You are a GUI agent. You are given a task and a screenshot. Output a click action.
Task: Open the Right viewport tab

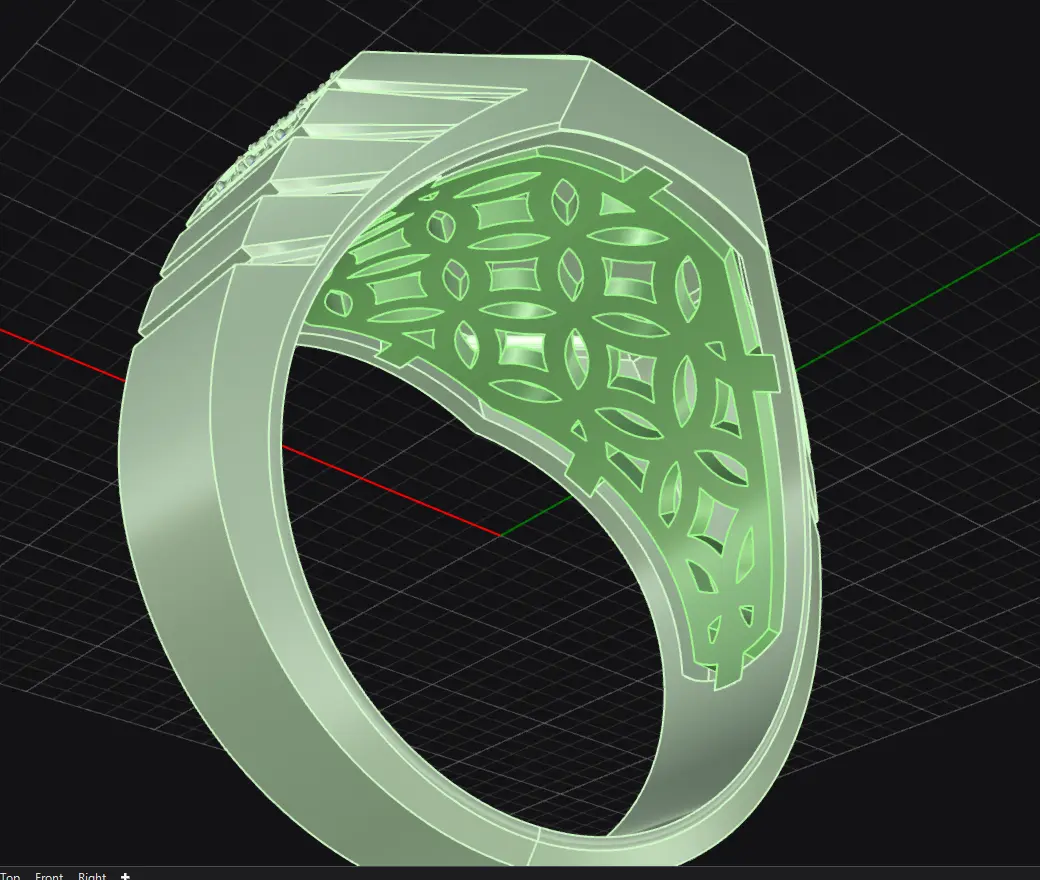point(92,876)
